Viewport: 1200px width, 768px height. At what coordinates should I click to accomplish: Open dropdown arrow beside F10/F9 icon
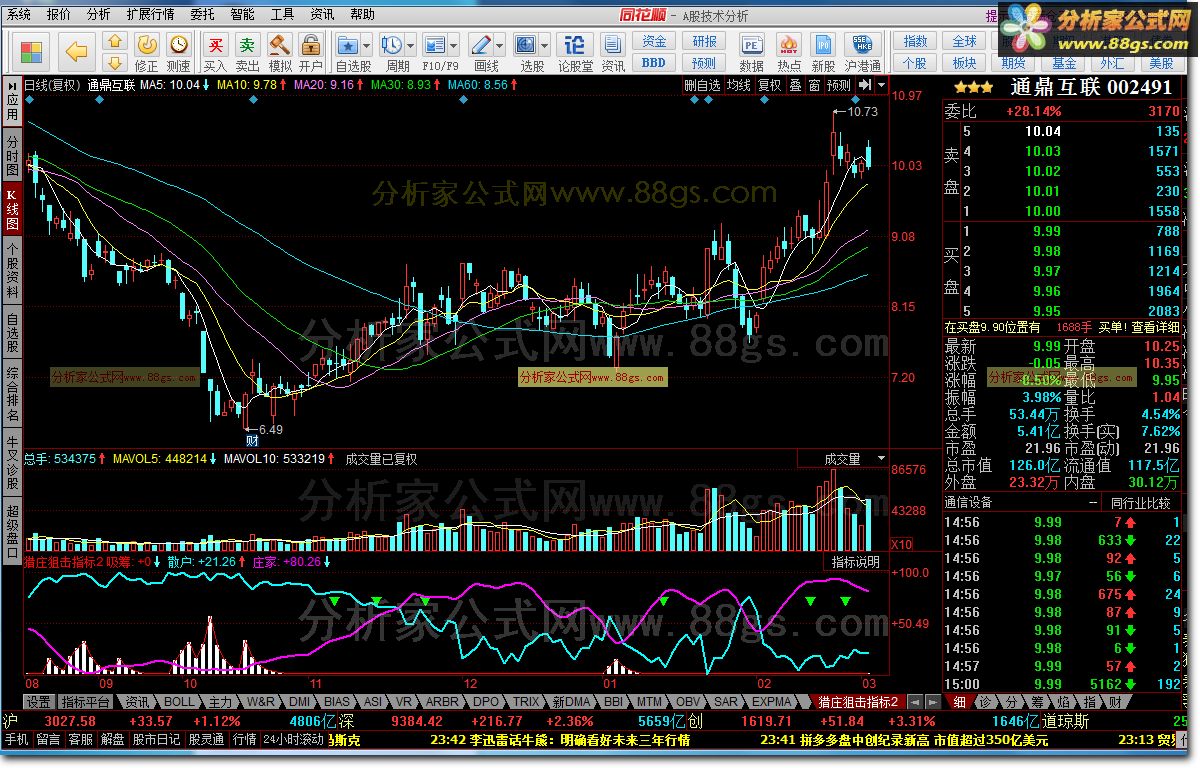point(454,46)
